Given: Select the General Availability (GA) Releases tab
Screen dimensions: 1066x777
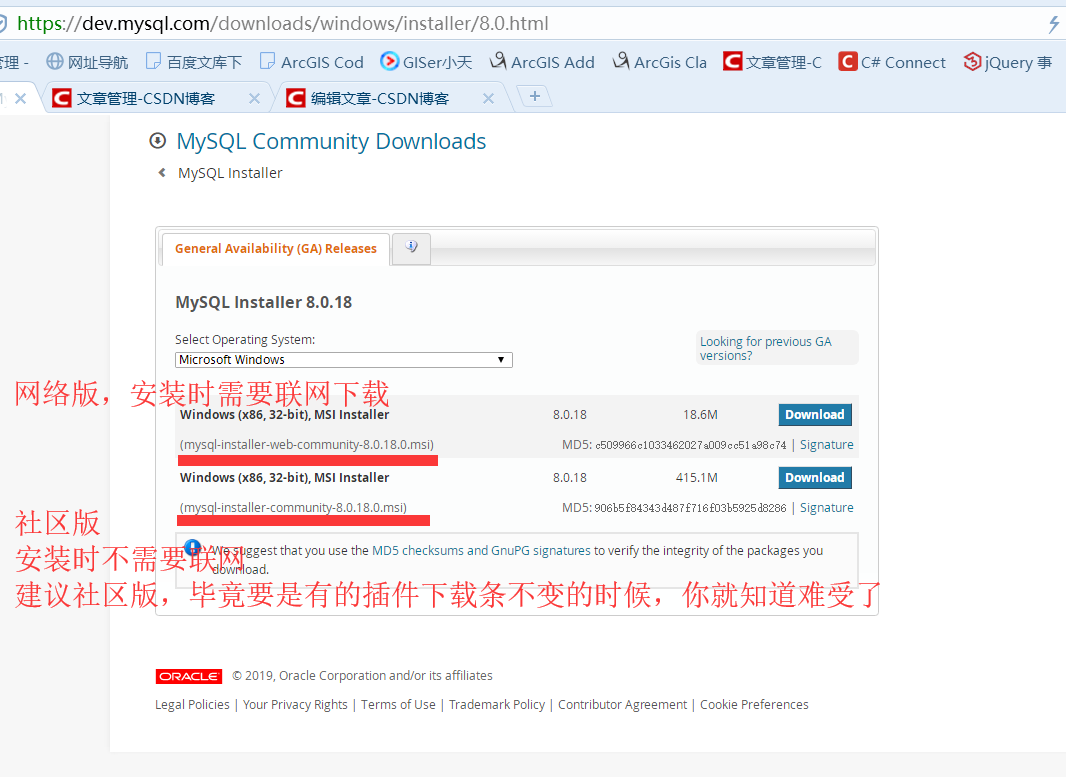Looking at the screenshot, I should (275, 249).
